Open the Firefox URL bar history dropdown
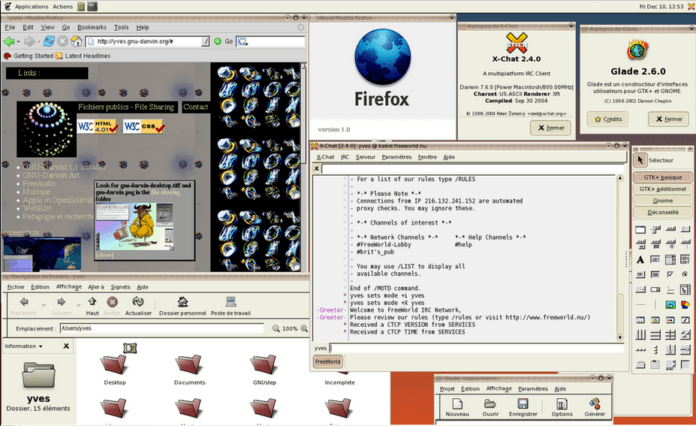This screenshot has height=426, width=696. point(205,42)
